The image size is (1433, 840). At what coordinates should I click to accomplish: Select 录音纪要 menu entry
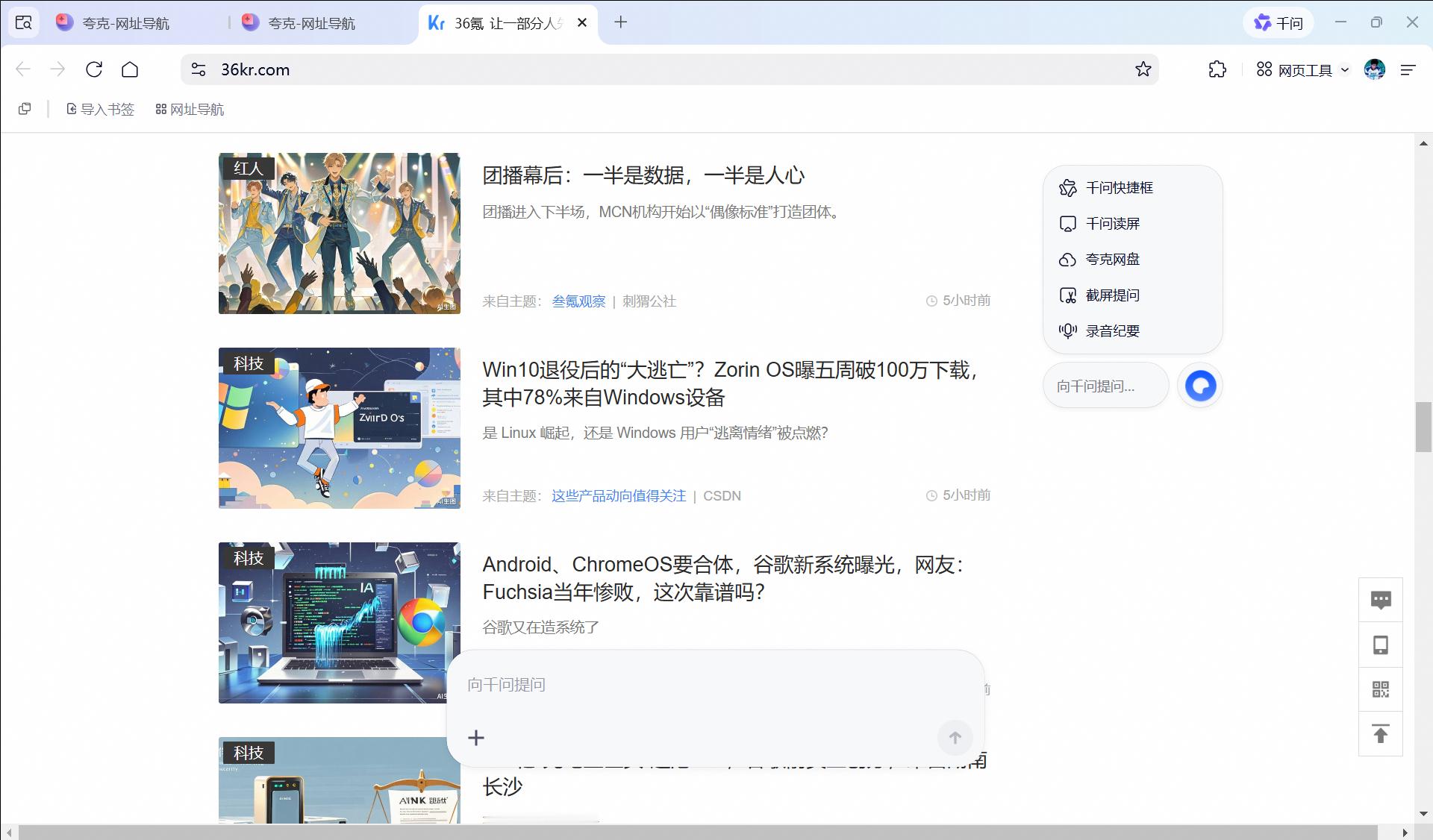point(1112,331)
